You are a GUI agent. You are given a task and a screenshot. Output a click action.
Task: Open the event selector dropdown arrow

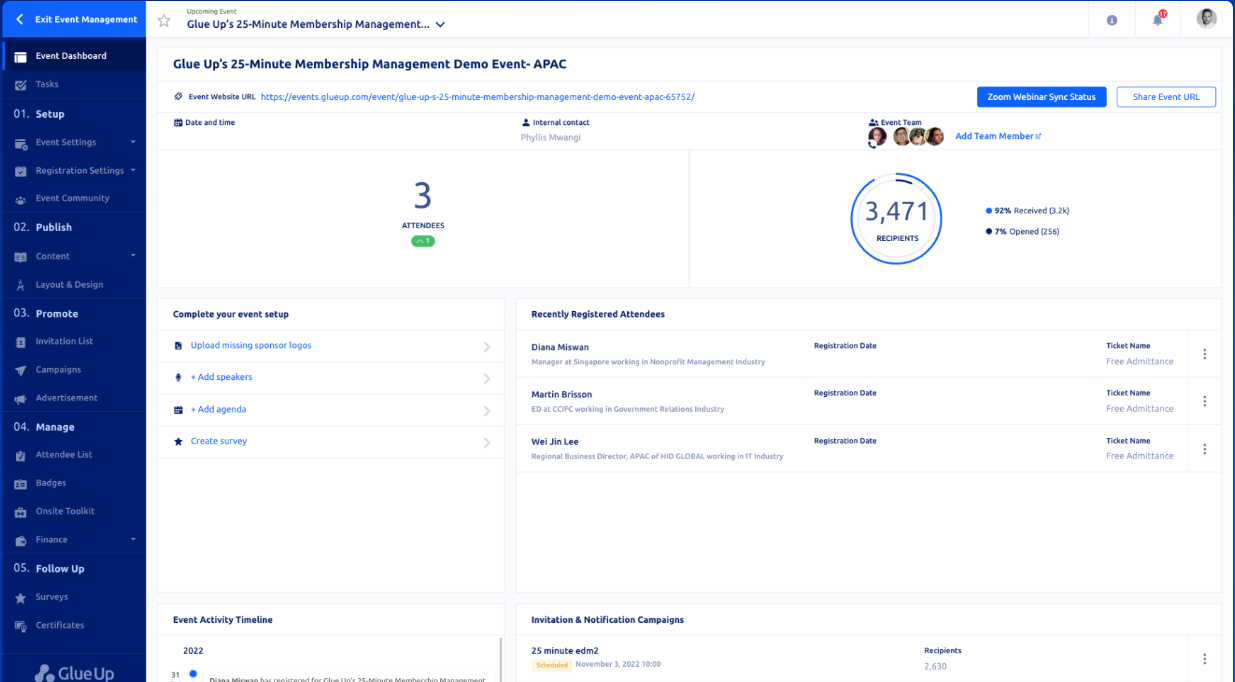pyautogui.click(x=440, y=24)
